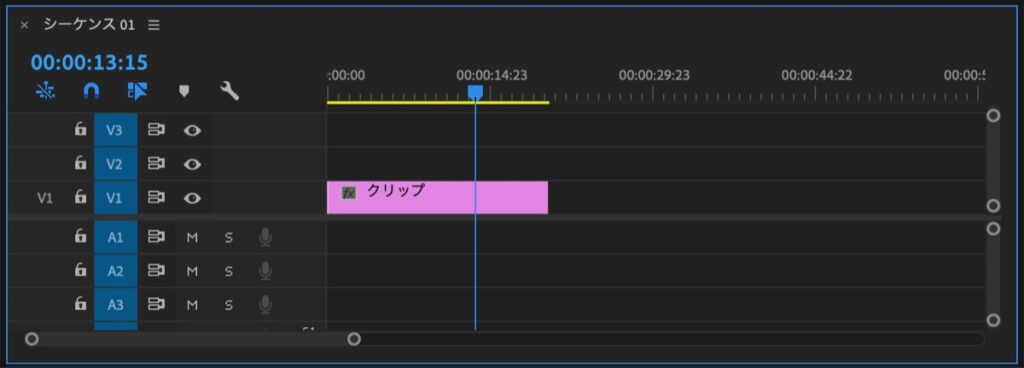Click right handle of horizontal zoom scrollbar
Viewport: 1024px width, 368px height.
354,339
